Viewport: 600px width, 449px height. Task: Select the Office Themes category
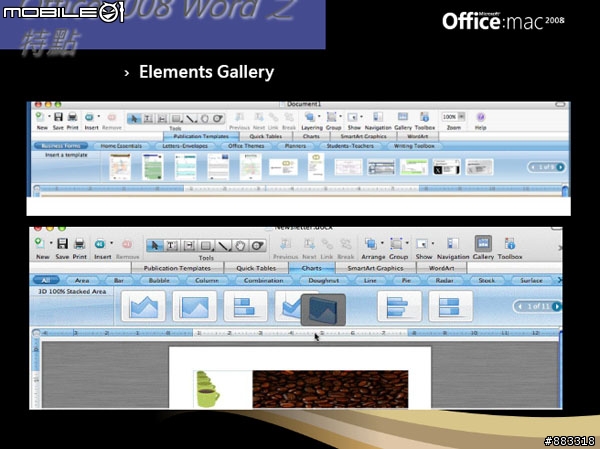[246, 146]
